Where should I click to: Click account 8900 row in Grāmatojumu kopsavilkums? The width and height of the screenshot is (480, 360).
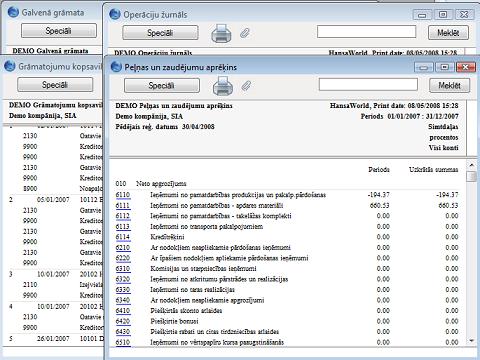coord(30,189)
